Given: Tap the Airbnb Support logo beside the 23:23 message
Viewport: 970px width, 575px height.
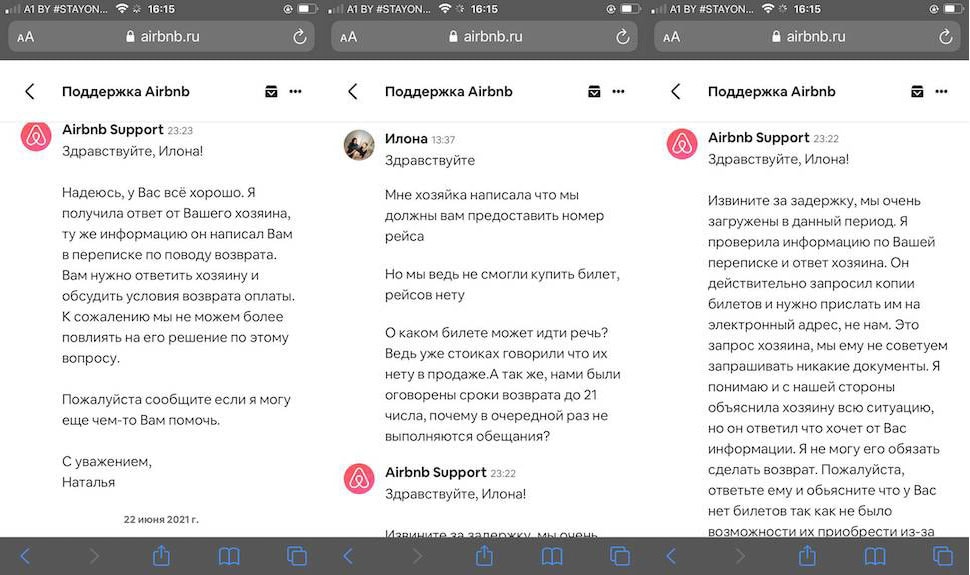Looking at the screenshot, I should tap(36, 136).
